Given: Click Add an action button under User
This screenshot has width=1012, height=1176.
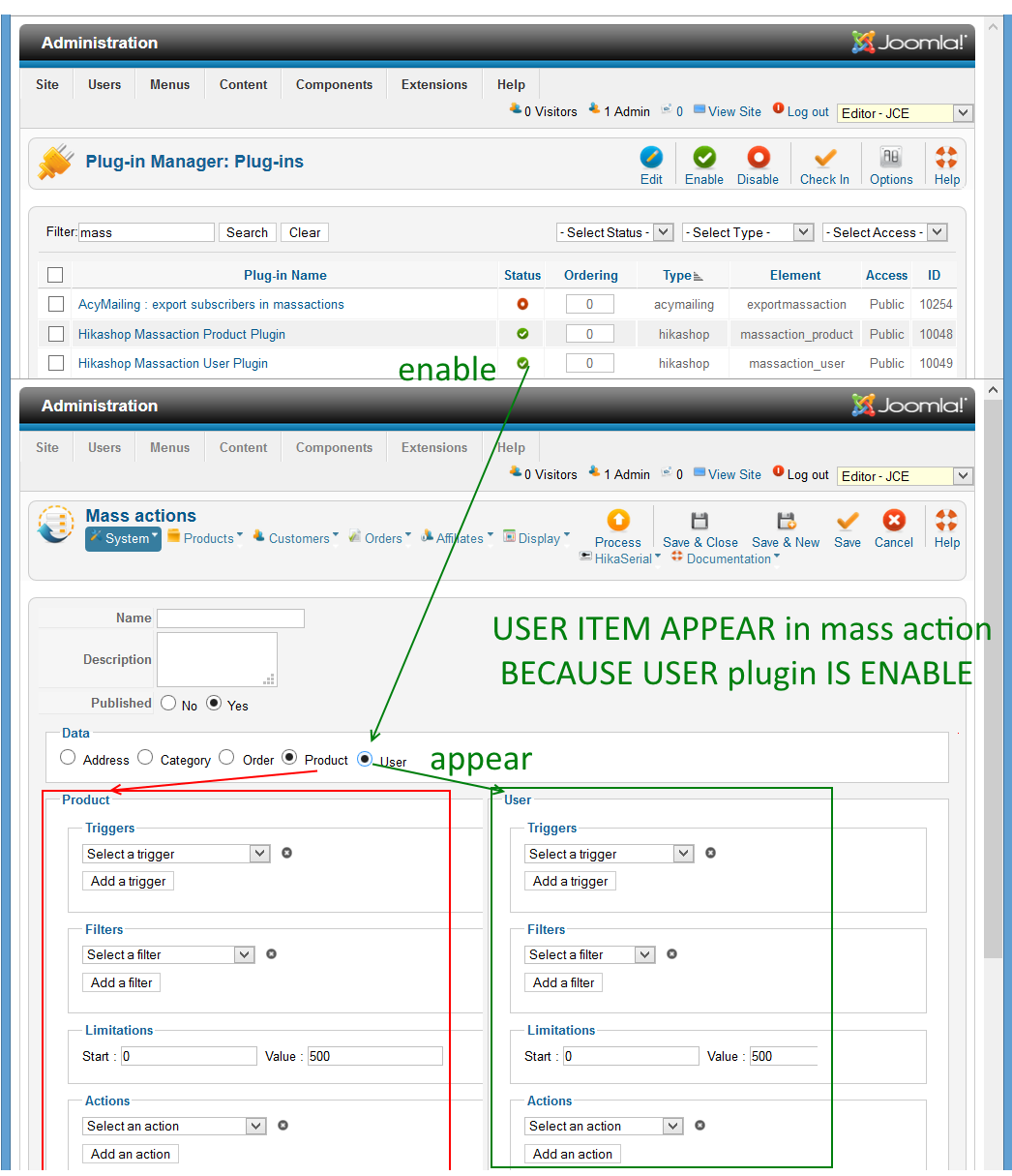Looking at the screenshot, I should (x=572, y=1154).
